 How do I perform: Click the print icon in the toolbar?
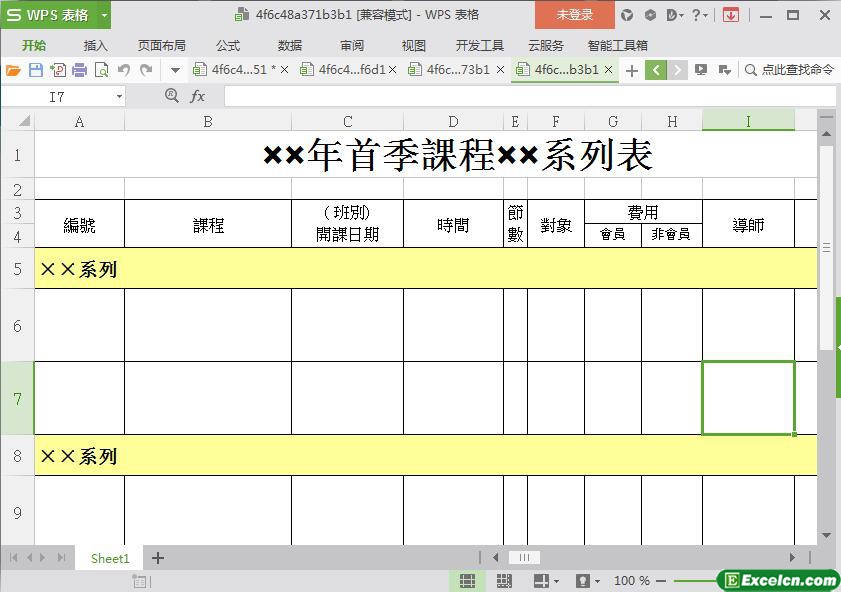(x=79, y=70)
